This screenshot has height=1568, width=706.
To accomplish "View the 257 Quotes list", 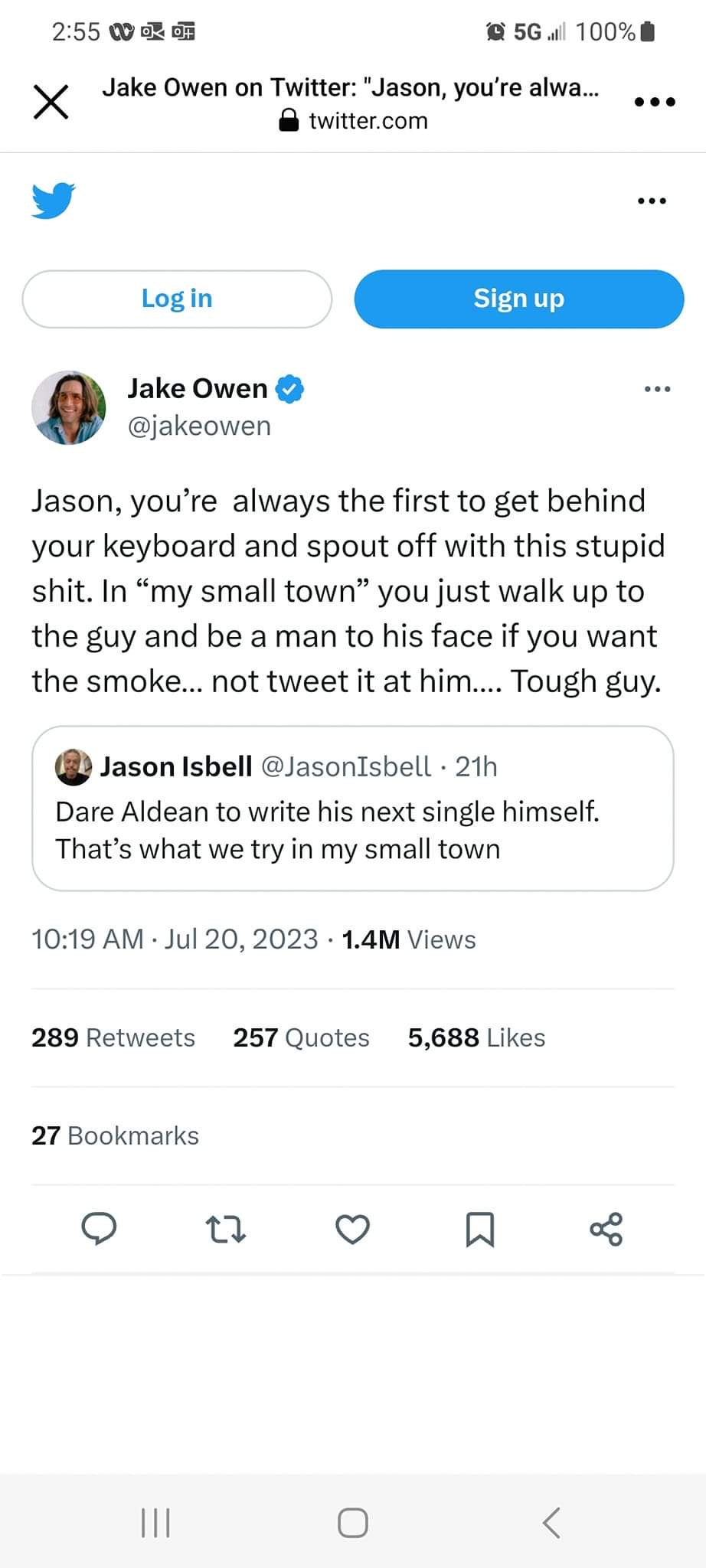I will click(x=301, y=1037).
